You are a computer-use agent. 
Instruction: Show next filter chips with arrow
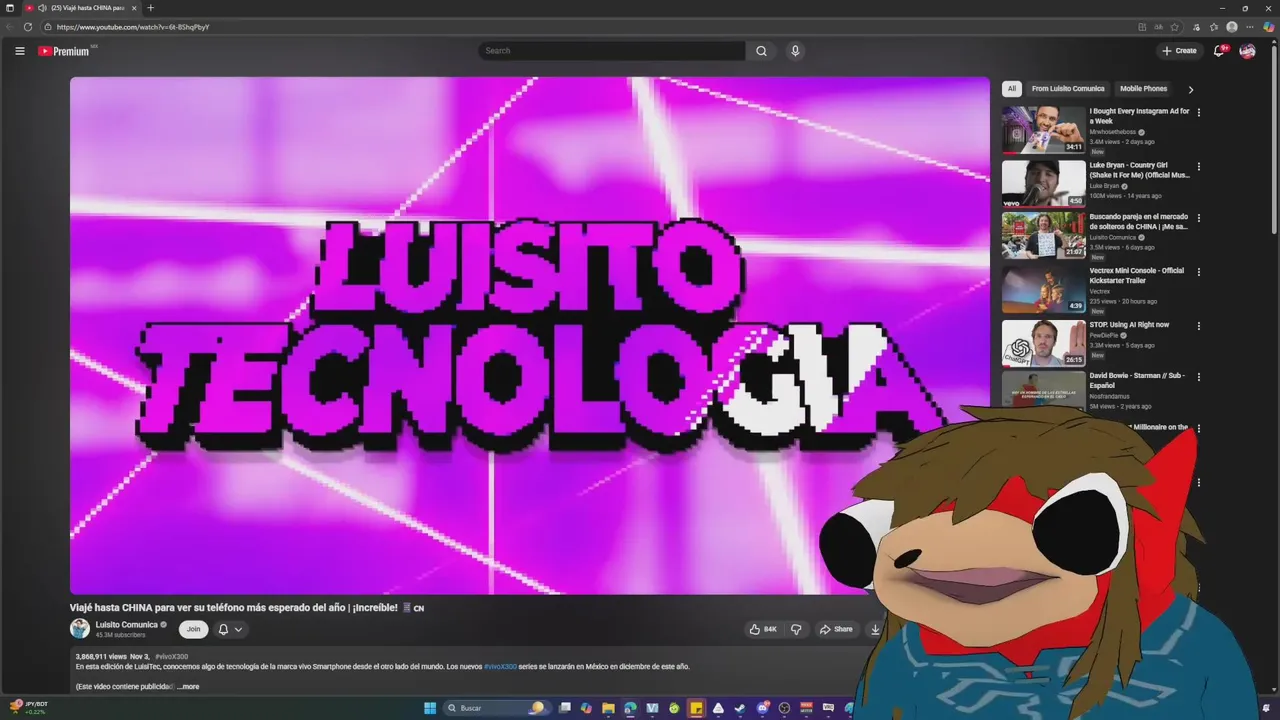1190,89
